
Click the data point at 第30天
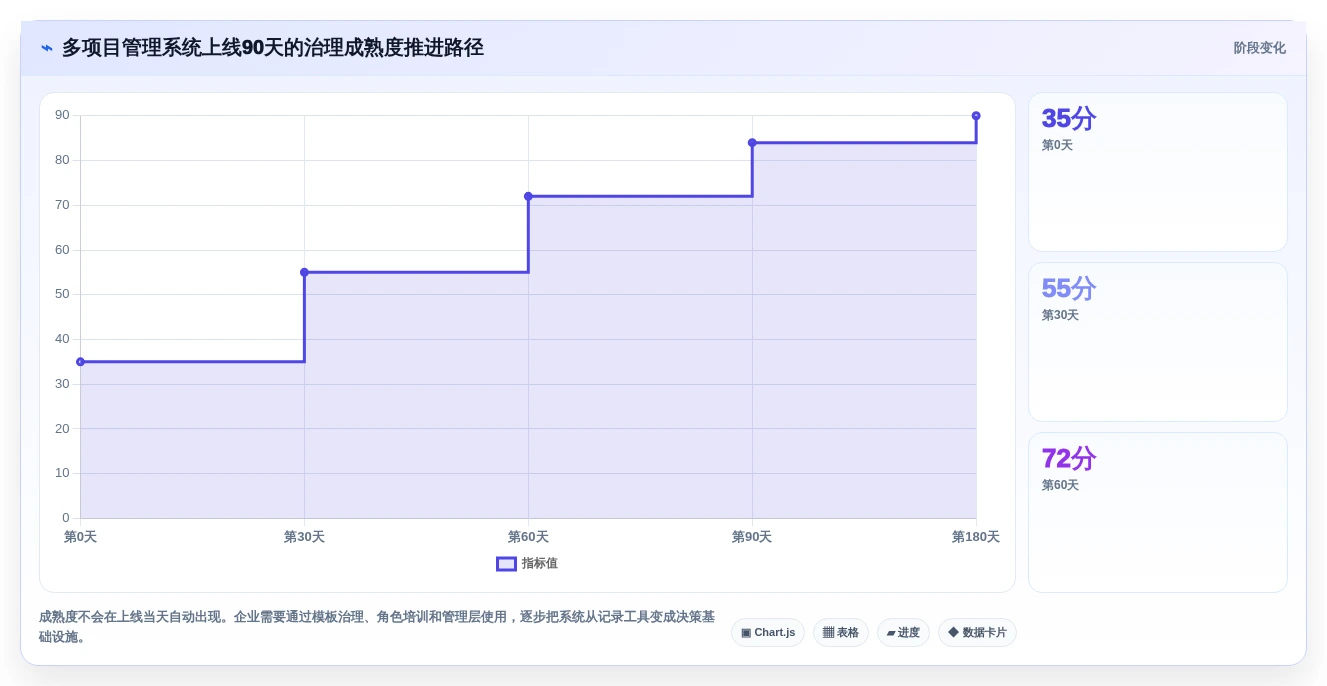click(x=304, y=272)
